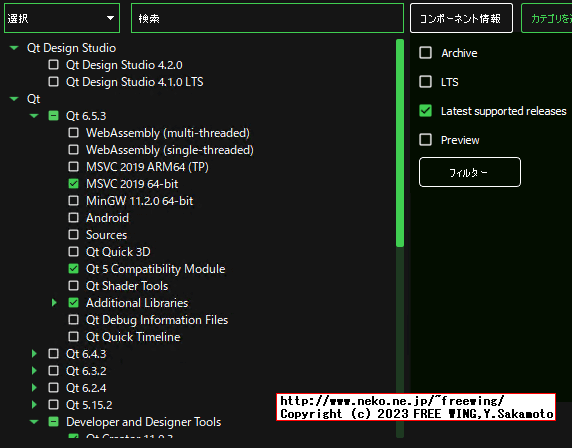Image resolution: width=572 pixels, height=448 pixels.
Task: Toggle Developer and Designer Tools checkbox
Action: tap(54, 422)
